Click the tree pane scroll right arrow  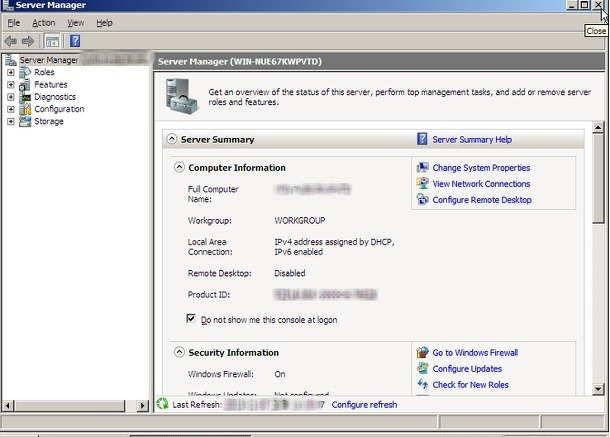pos(143,406)
